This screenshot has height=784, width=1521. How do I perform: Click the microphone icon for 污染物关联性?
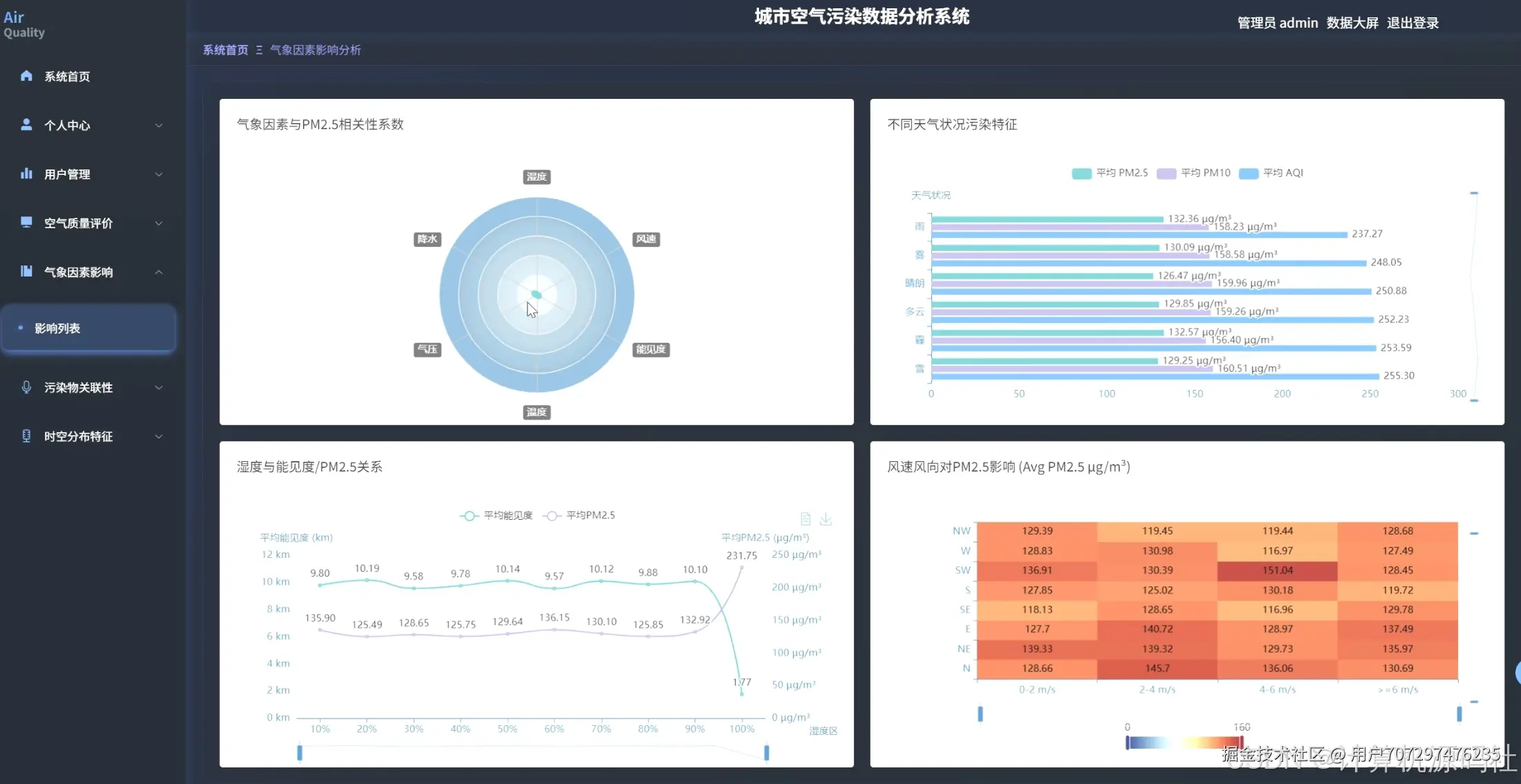(26, 387)
